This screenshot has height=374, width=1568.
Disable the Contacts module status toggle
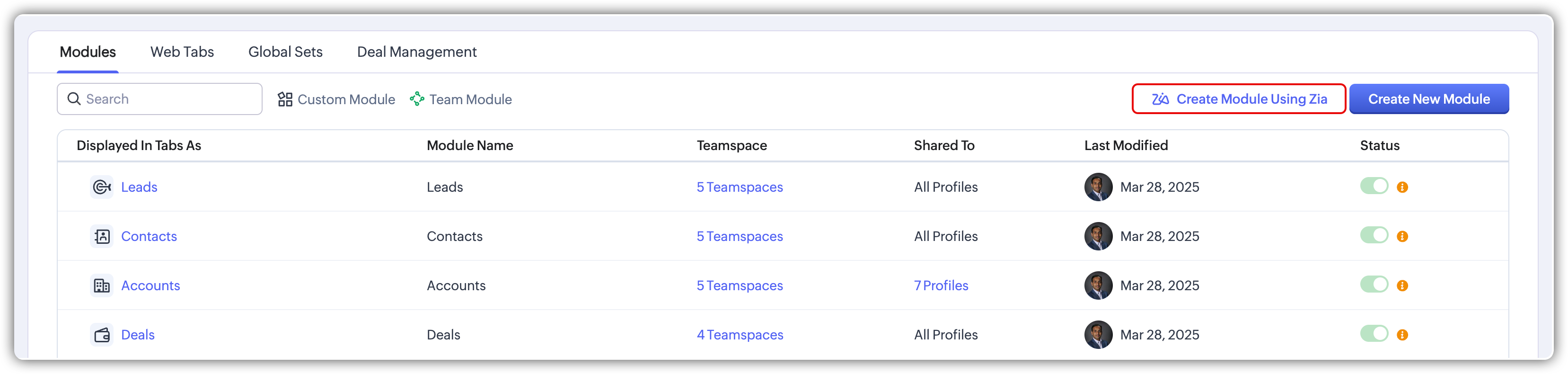point(1374,235)
